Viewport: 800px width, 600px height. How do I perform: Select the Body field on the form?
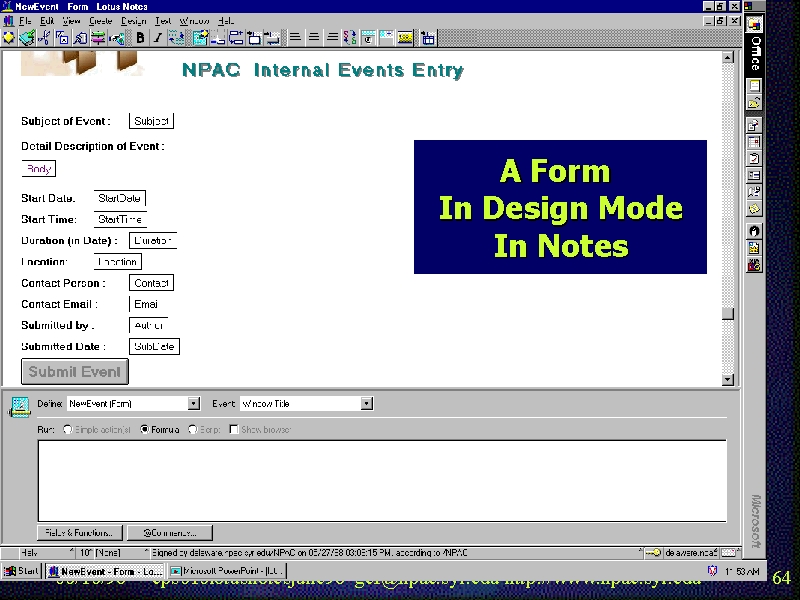coord(39,169)
